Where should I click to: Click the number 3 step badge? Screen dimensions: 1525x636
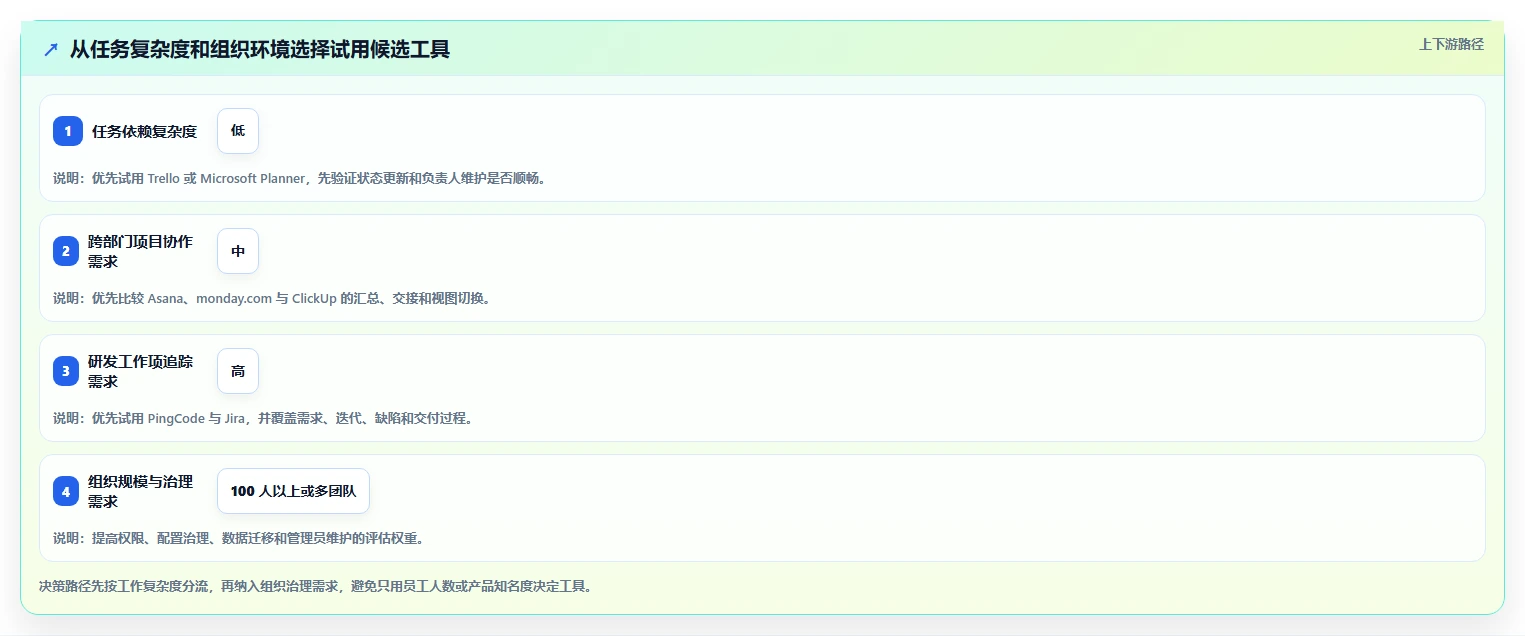(67, 371)
